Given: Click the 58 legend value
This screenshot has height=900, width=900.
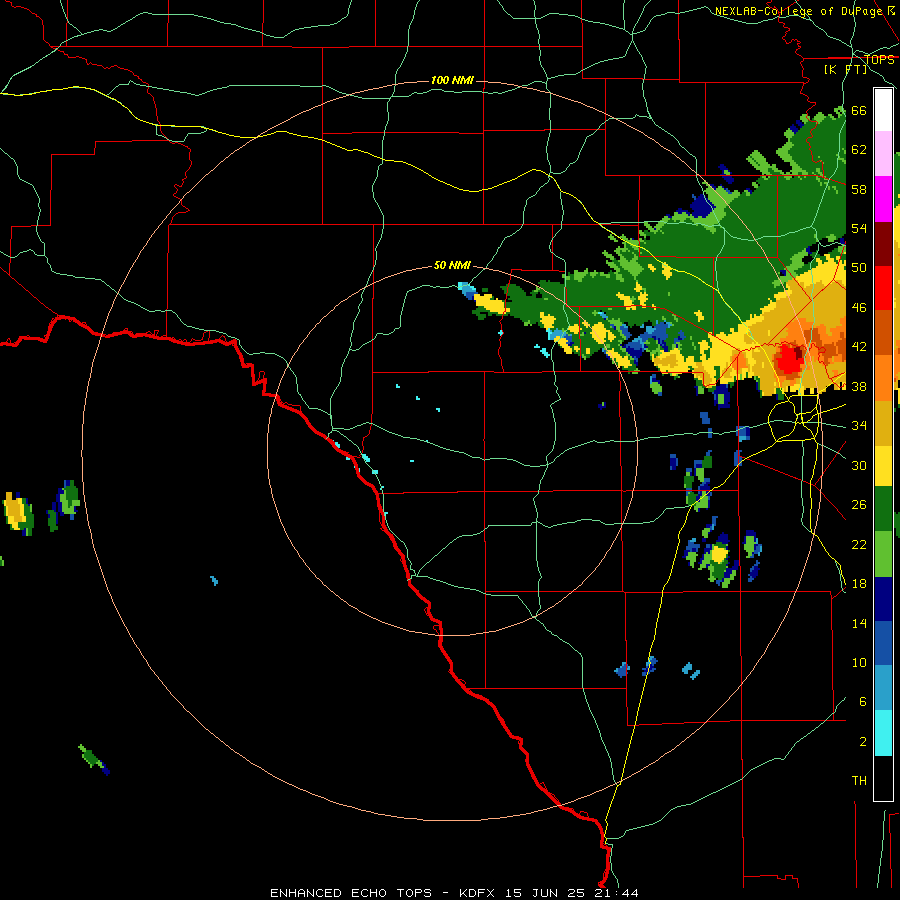Looking at the screenshot, I should 859,189.
